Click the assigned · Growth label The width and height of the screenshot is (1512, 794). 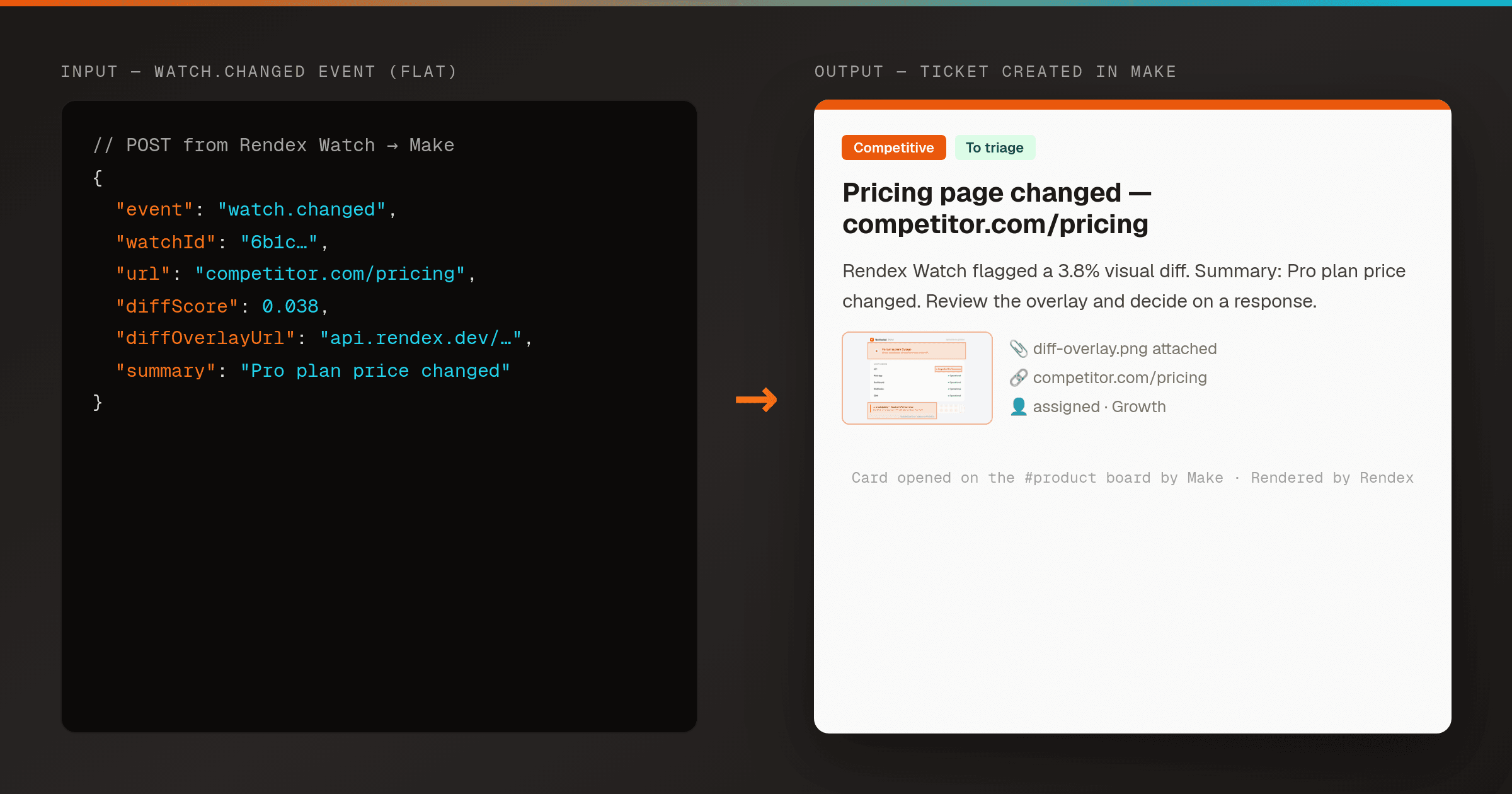coord(1099,406)
